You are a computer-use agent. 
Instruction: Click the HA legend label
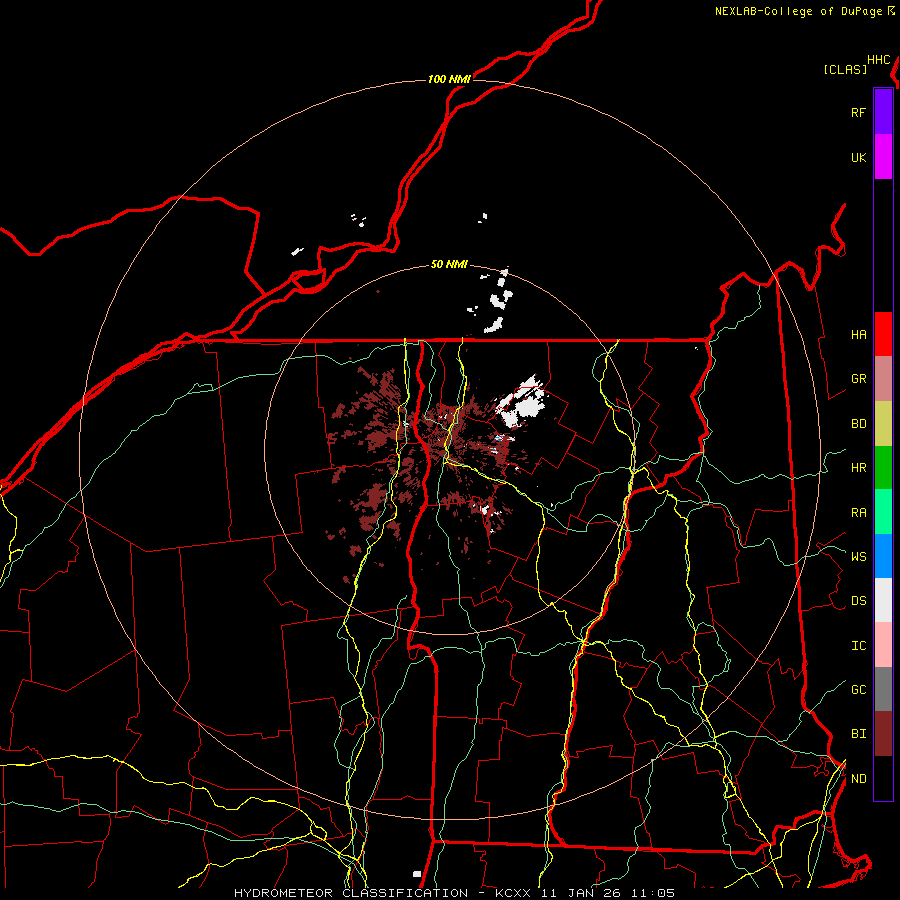[x=858, y=334]
